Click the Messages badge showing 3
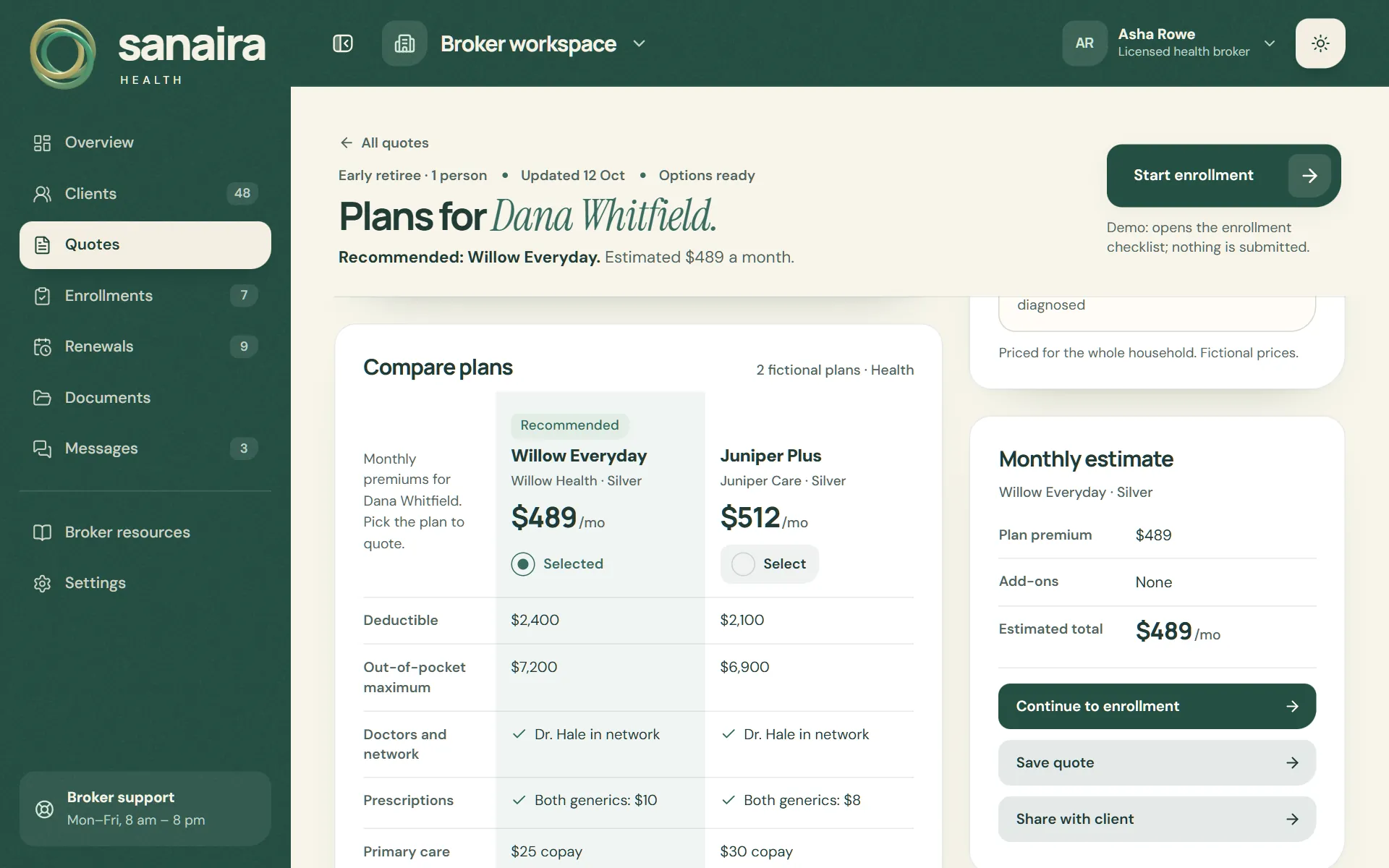The width and height of the screenshot is (1389, 868). pos(244,448)
